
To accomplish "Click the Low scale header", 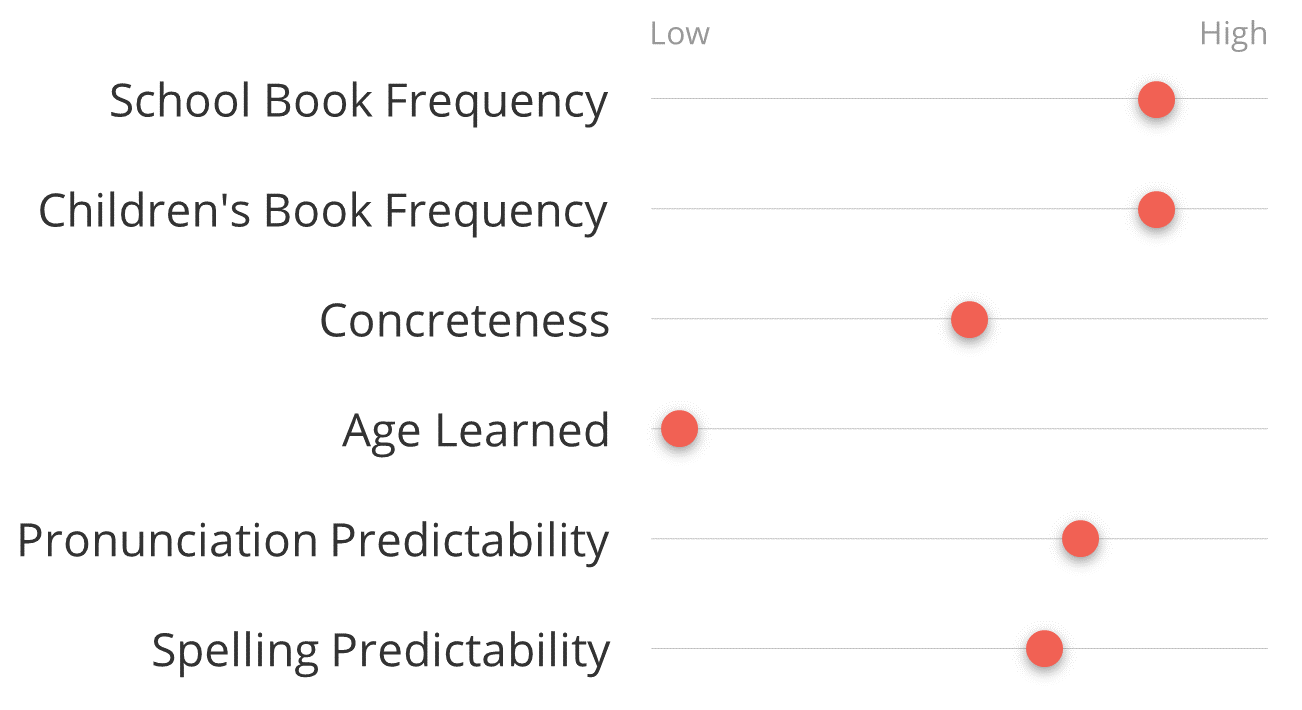I will pos(680,34).
